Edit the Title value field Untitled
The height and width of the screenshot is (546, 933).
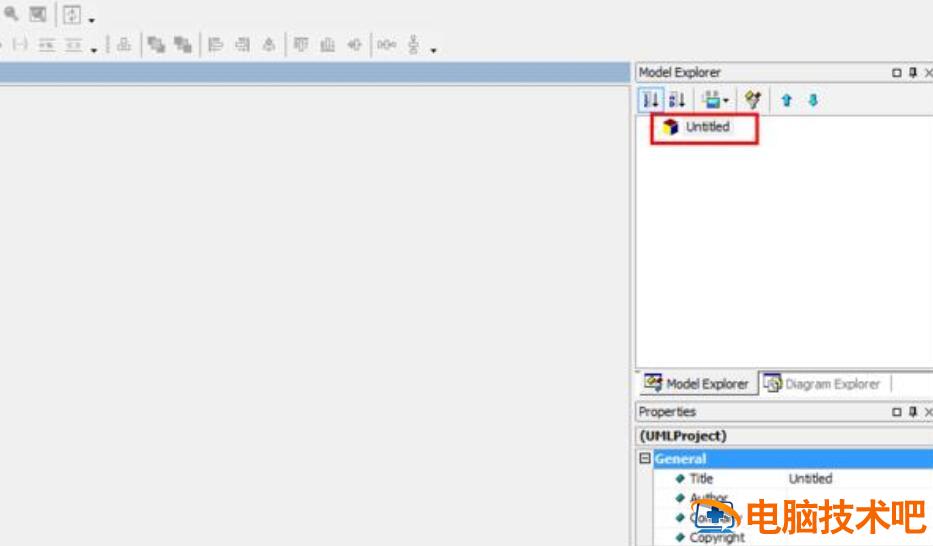click(x=860, y=478)
